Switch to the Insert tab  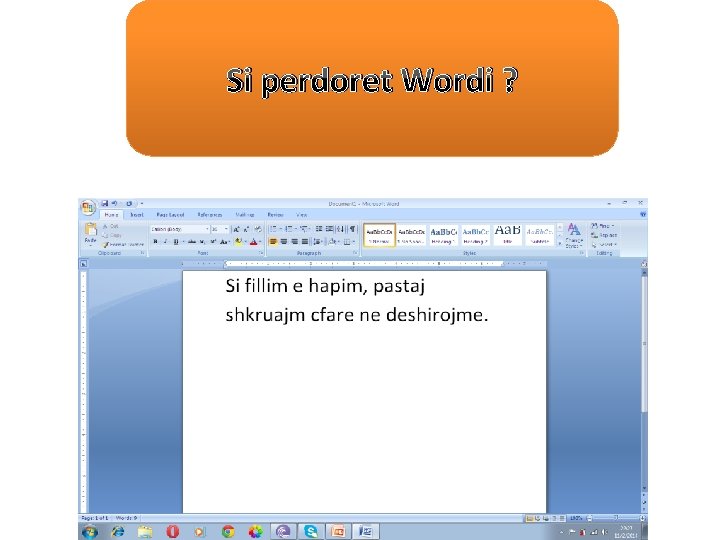point(137,214)
